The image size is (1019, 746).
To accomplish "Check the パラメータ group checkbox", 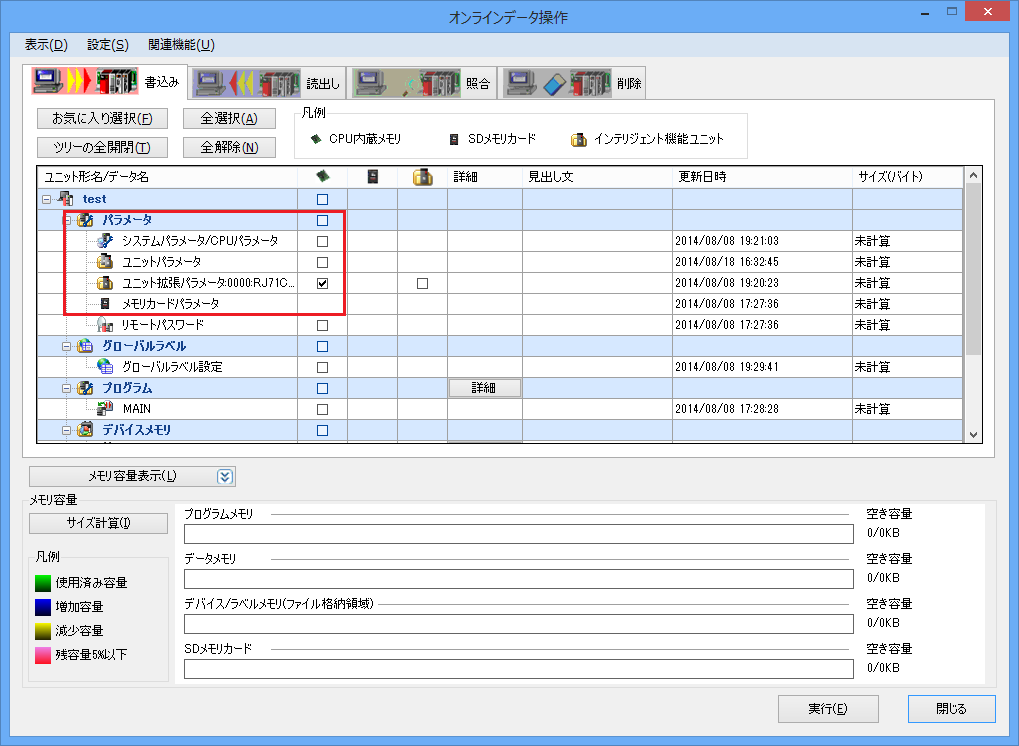I will 321,219.
